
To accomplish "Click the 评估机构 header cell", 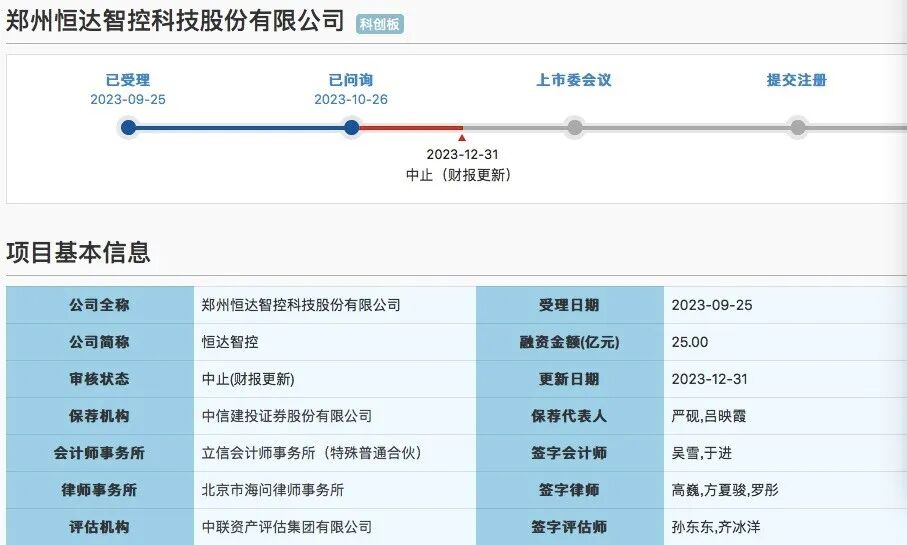I will (x=99, y=527).
